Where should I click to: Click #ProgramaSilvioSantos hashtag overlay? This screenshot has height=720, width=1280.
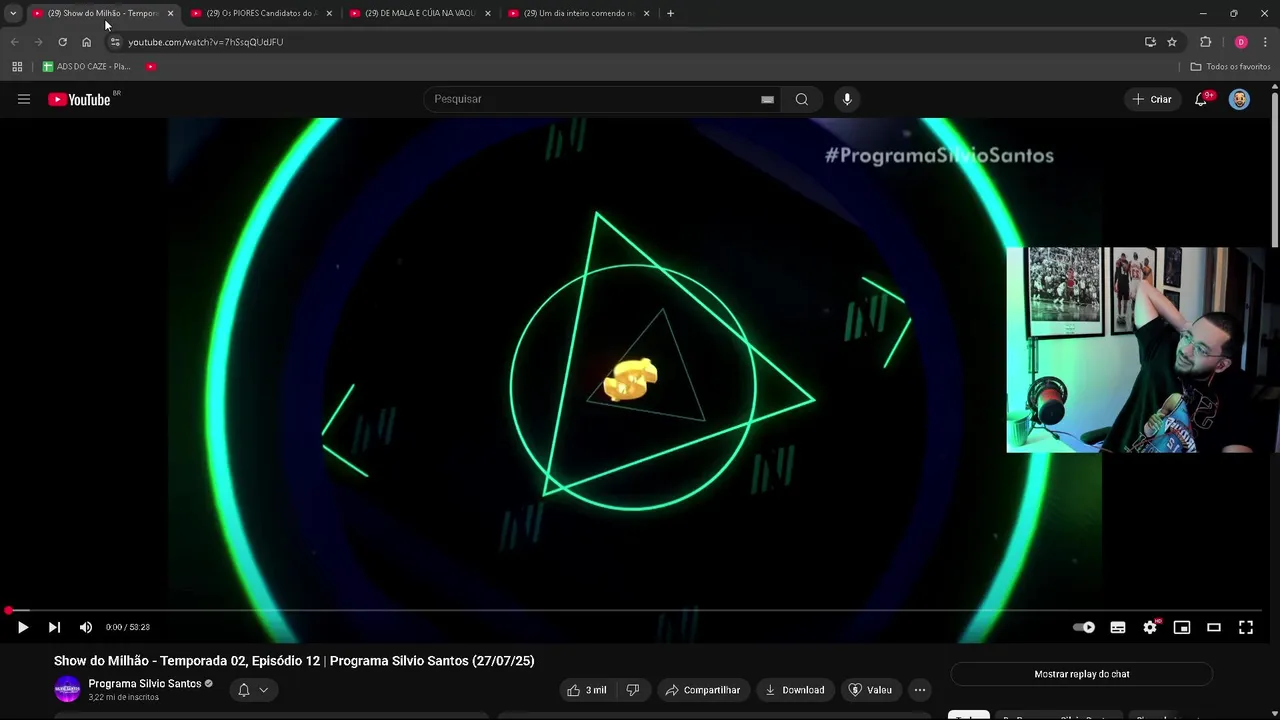point(939,155)
